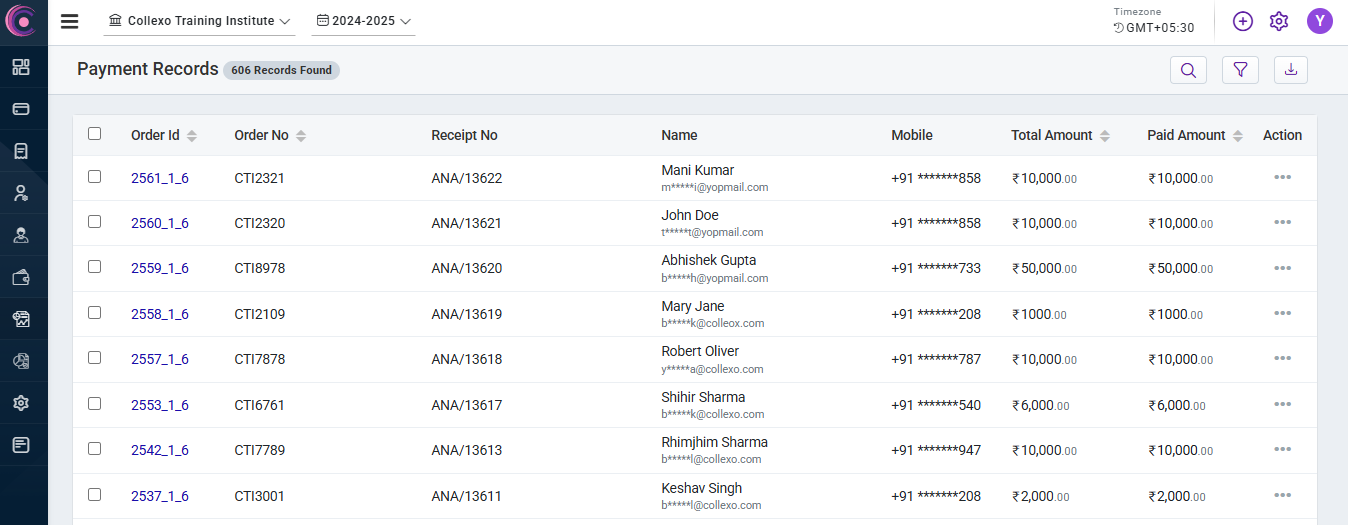The width and height of the screenshot is (1348, 525).
Task: Tick the select-all checkbox in table header
Action: point(95,134)
